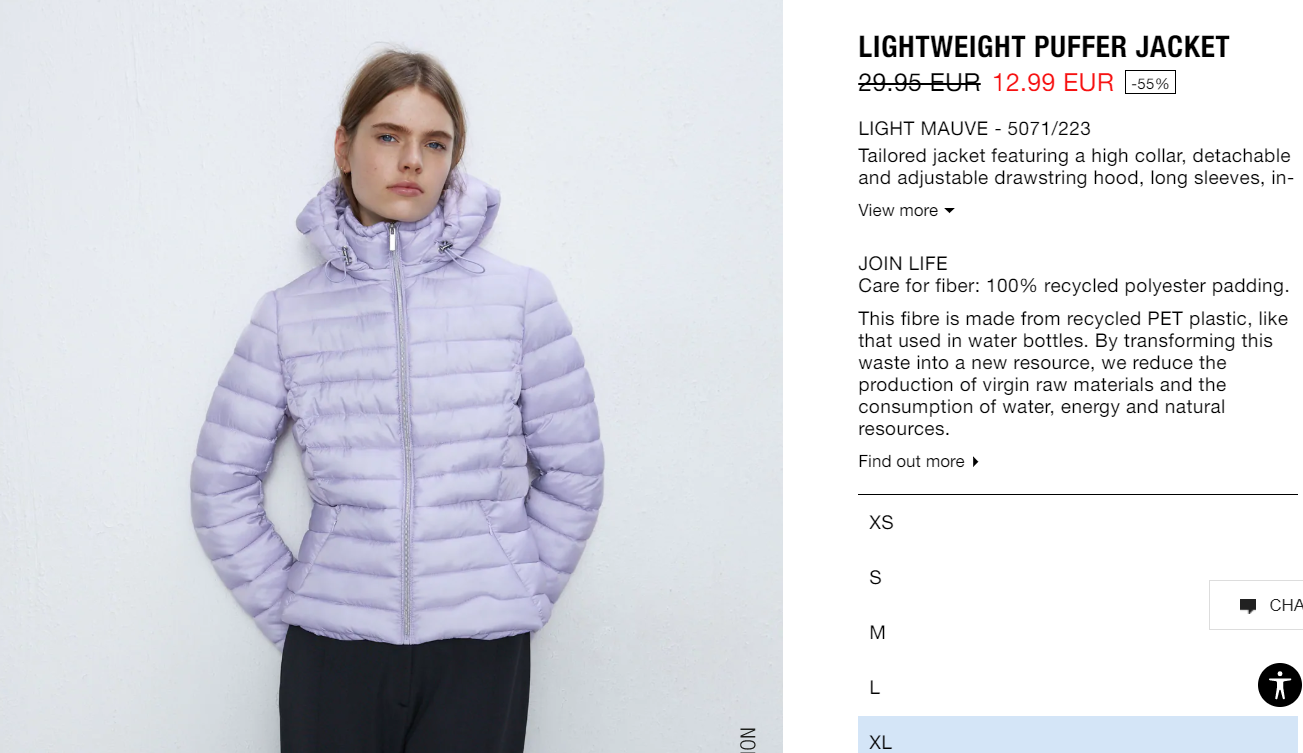The image size is (1303, 753).
Task: Click the LIGHT MAUVE color reference text
Action: point(974,129)
